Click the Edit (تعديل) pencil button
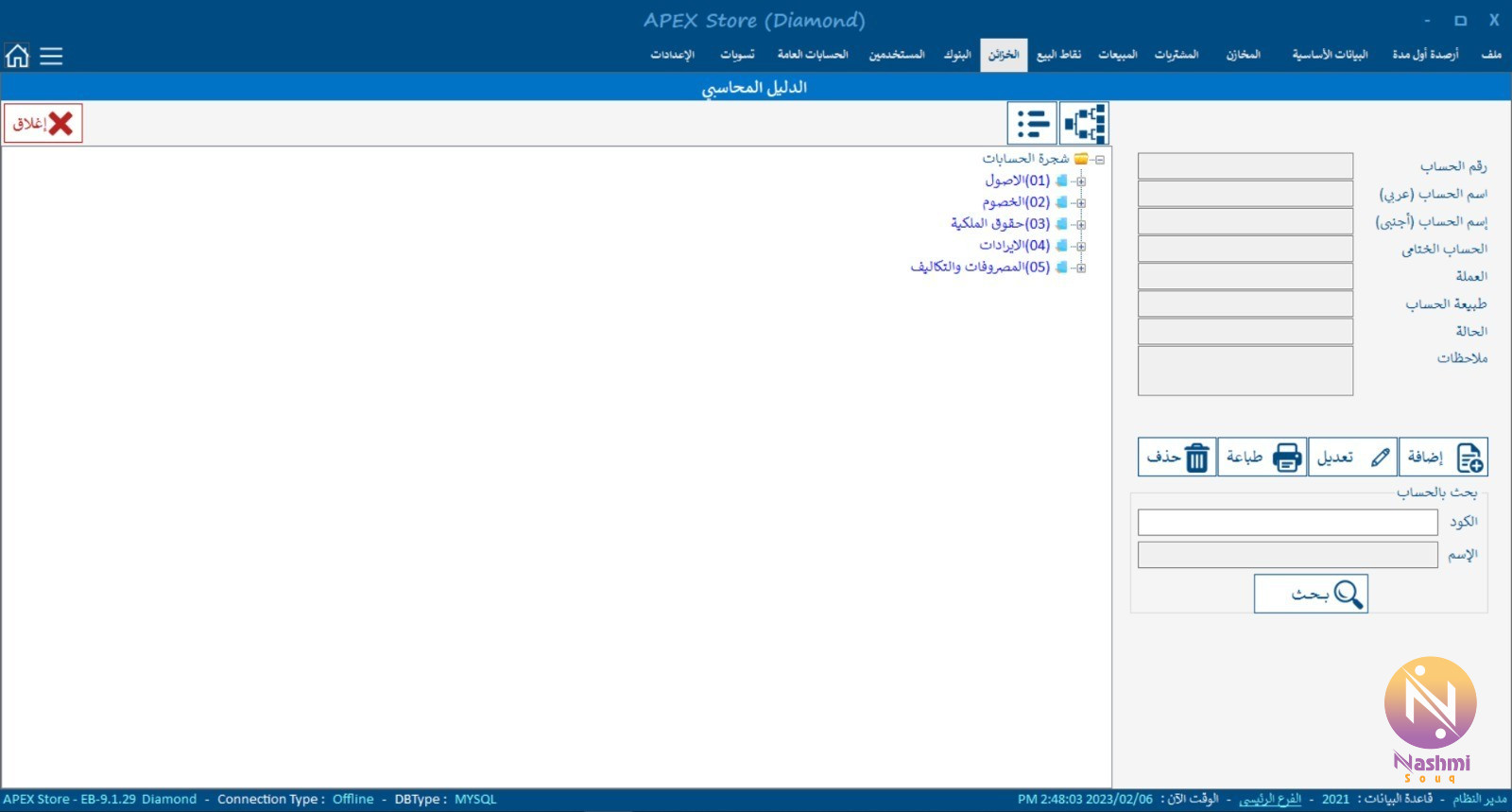Viewport: 1512px width, 812px height. 1353,458
